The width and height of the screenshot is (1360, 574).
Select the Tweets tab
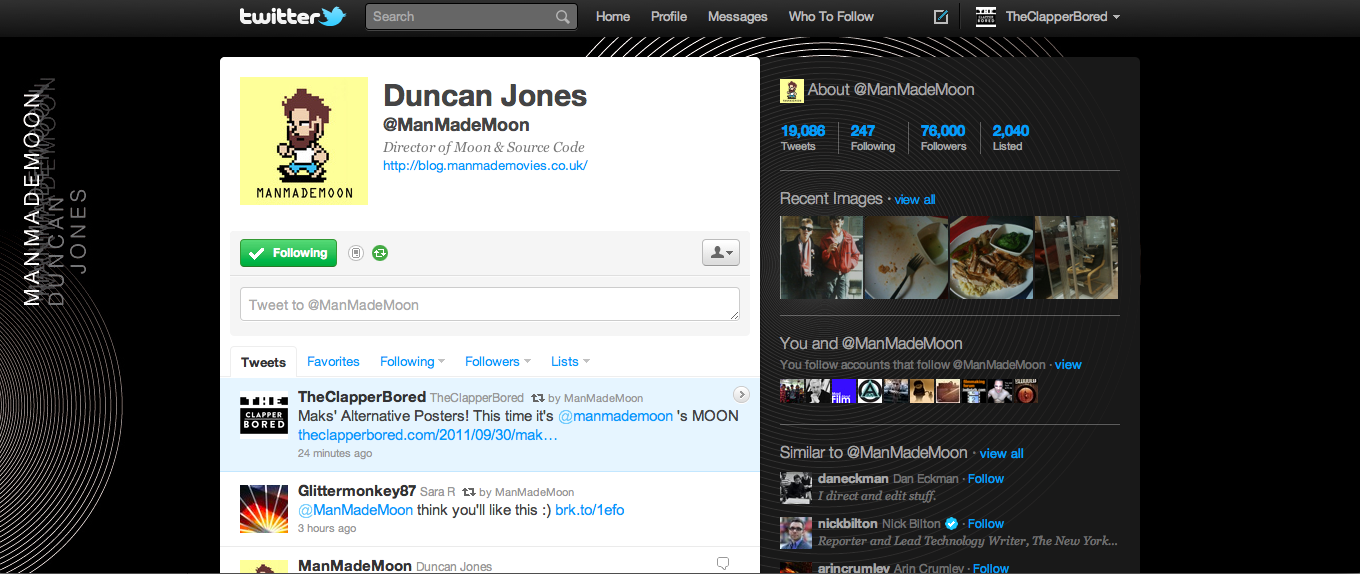(x=264, y=362)
